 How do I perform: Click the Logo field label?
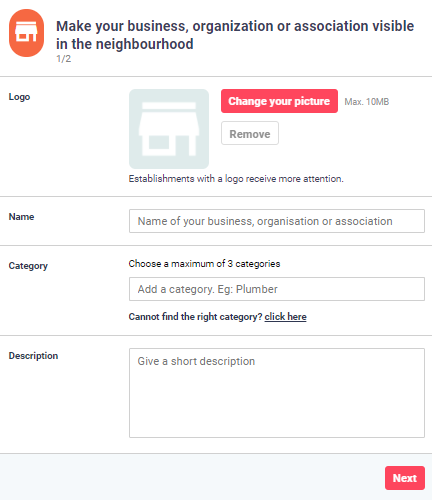19,97
